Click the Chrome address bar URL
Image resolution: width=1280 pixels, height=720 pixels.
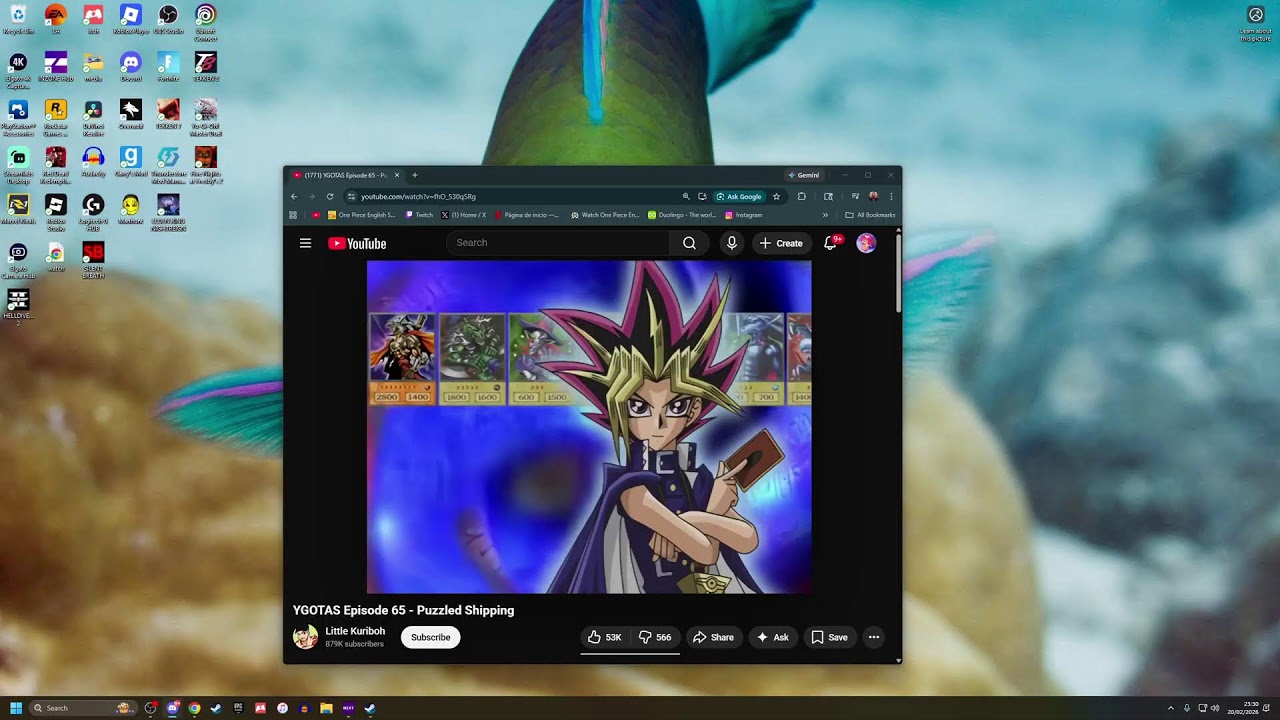point(418,196)
